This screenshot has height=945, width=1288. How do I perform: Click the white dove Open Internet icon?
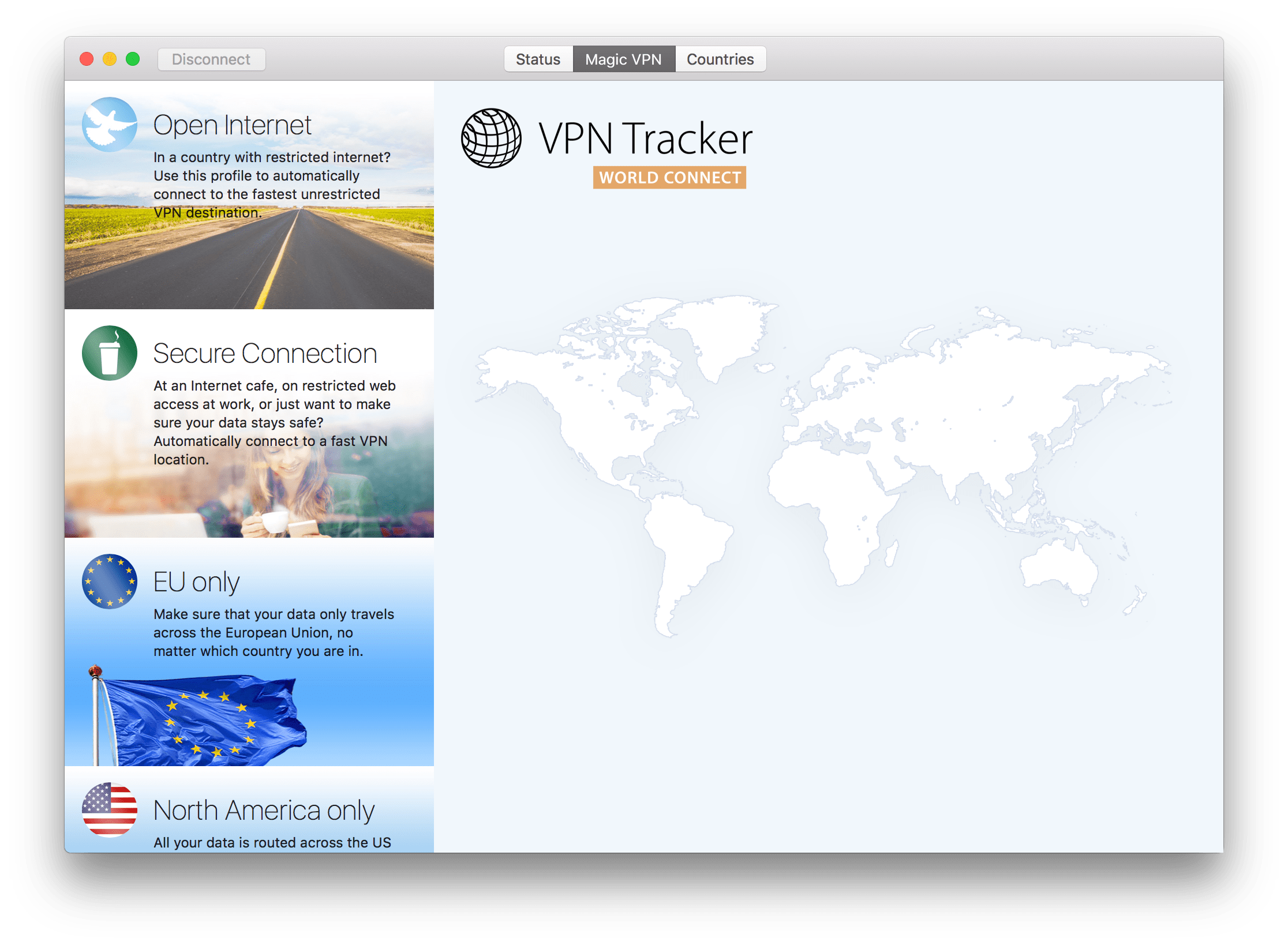(x=110, y=125)
